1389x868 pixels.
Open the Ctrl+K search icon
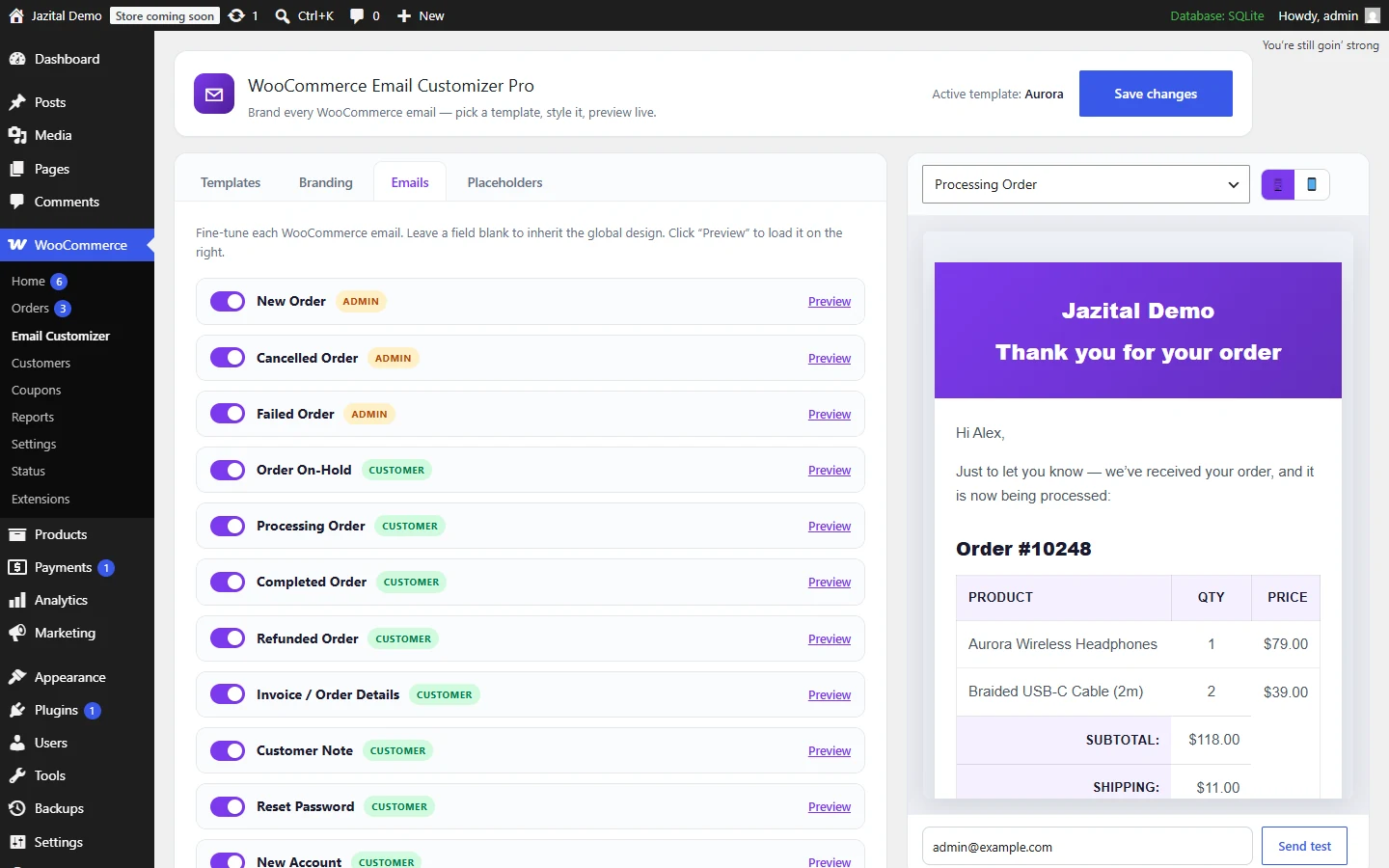[283, 15]
